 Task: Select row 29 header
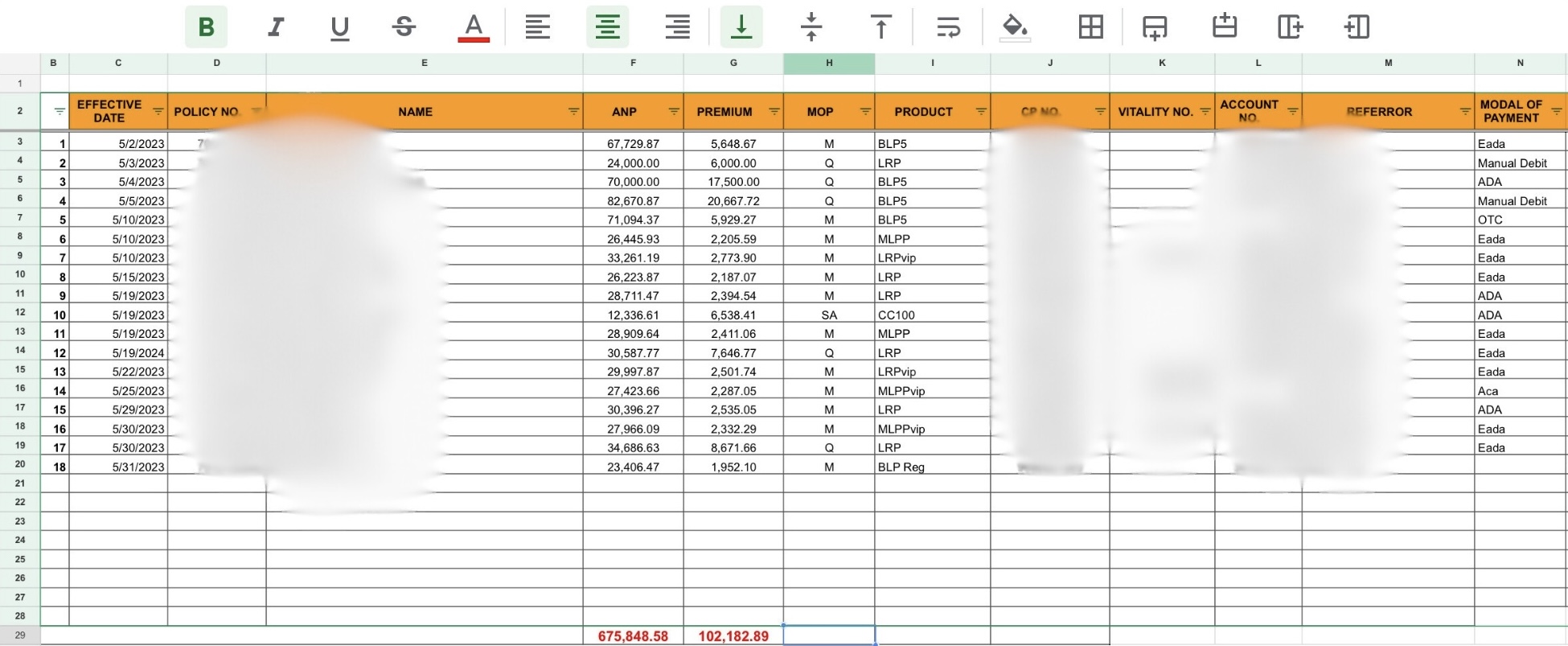20,636
